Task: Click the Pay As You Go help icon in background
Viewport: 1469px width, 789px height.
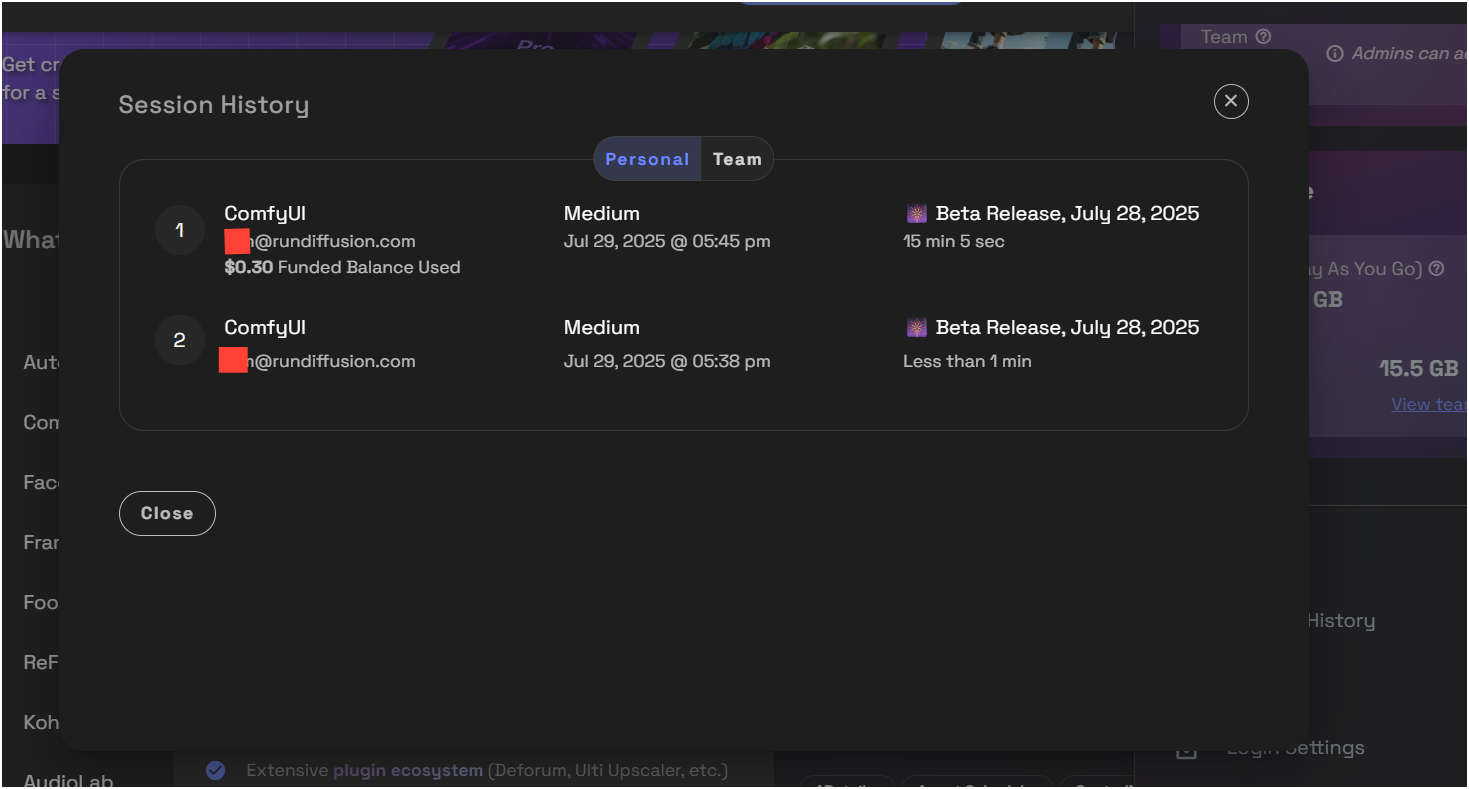Action: click(x=1437, y=269)
